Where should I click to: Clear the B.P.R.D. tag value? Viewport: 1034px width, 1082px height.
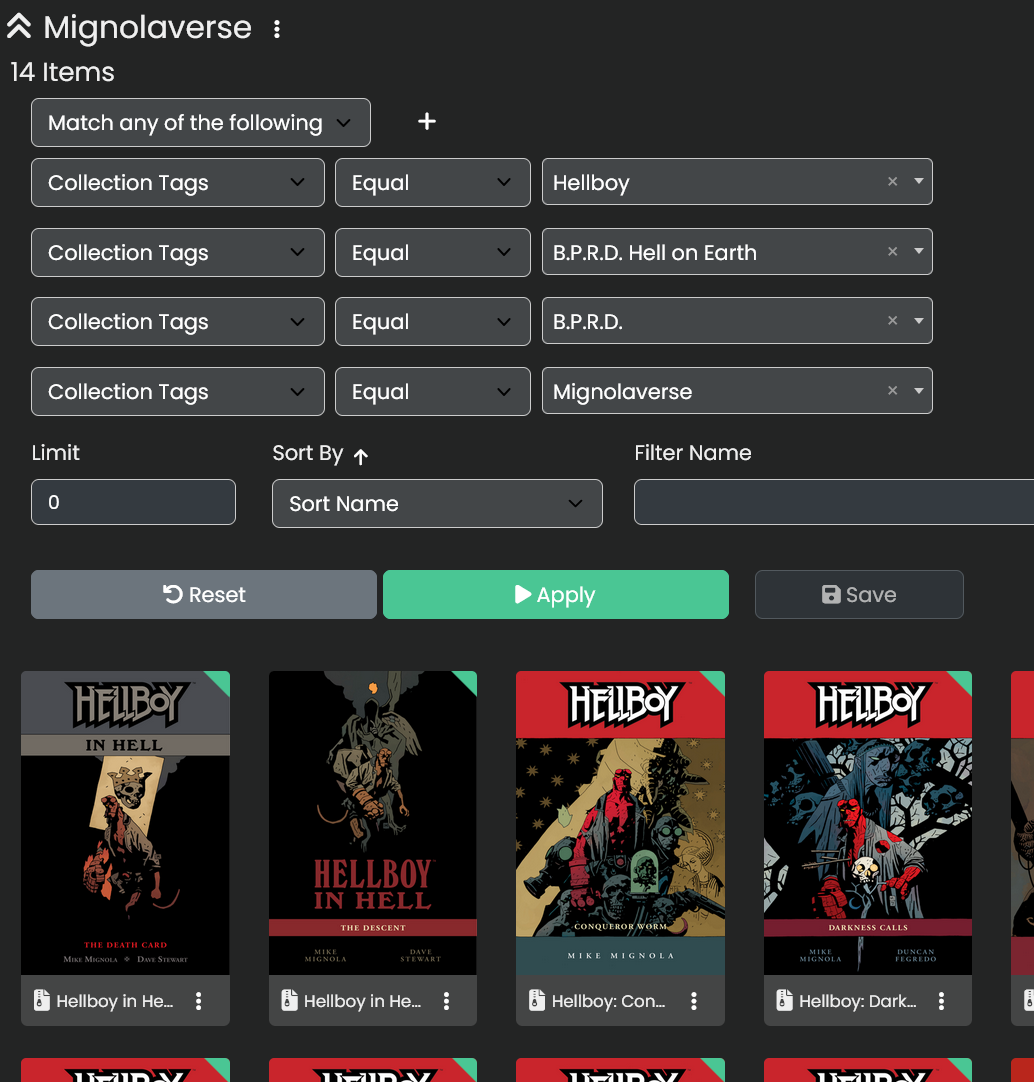pyautogui.click(x=892, y=321)
